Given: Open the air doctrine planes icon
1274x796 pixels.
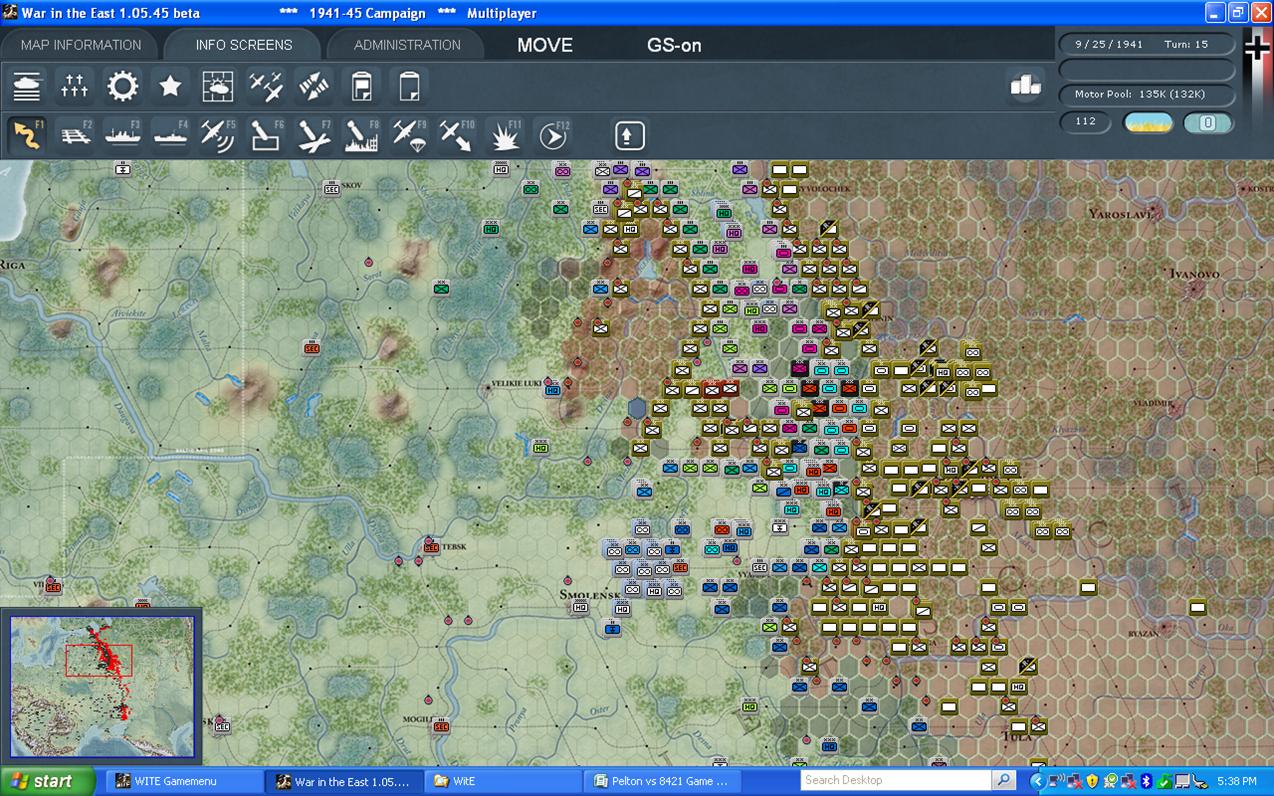Looking at the screenshot, I should pos(266,87).
